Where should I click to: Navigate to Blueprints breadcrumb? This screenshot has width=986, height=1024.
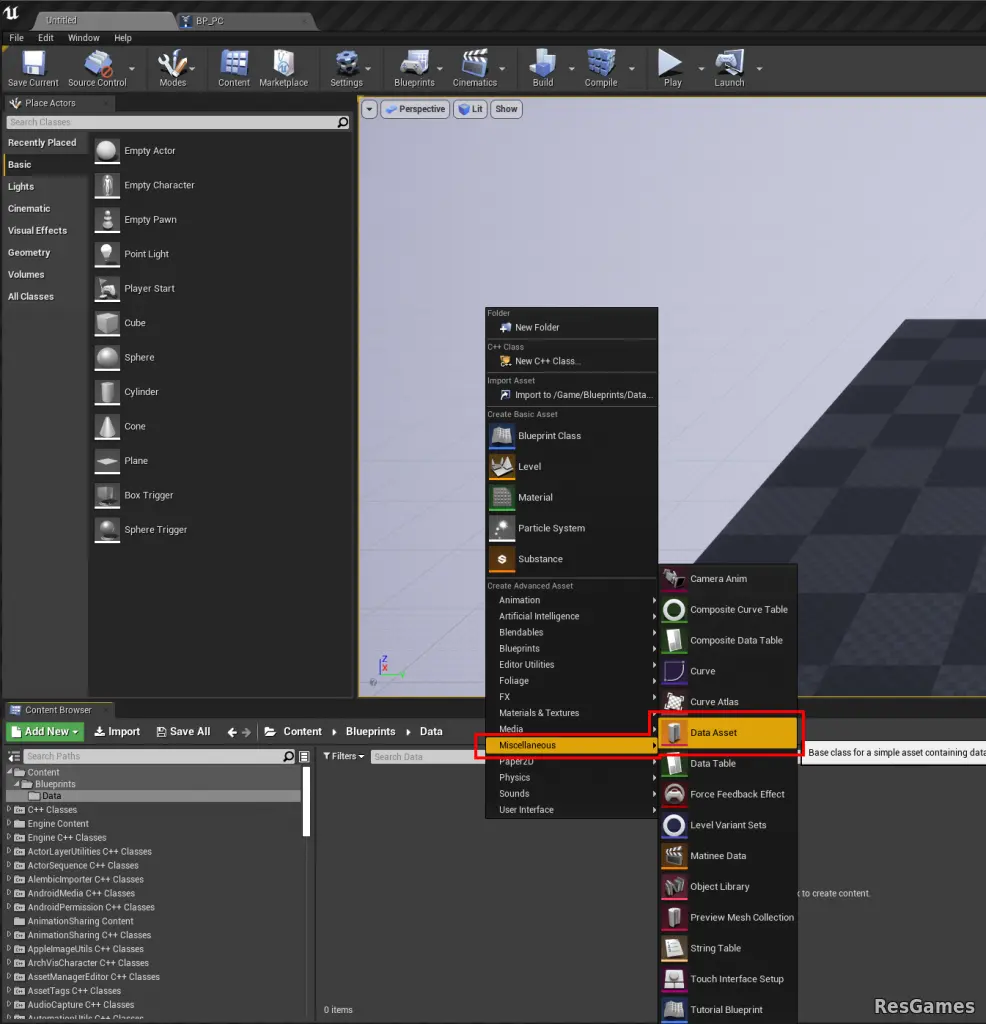coord(370,732)
